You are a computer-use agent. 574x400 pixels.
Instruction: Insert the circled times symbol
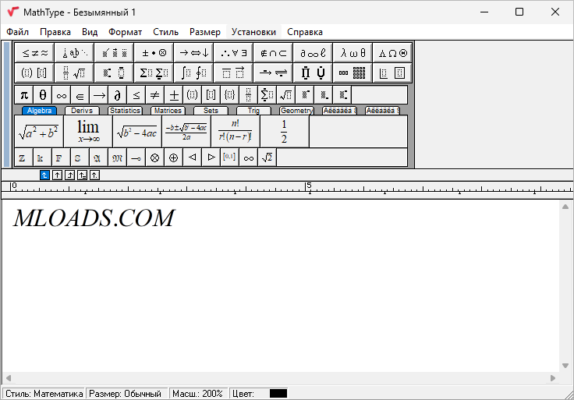coord(155,158)
